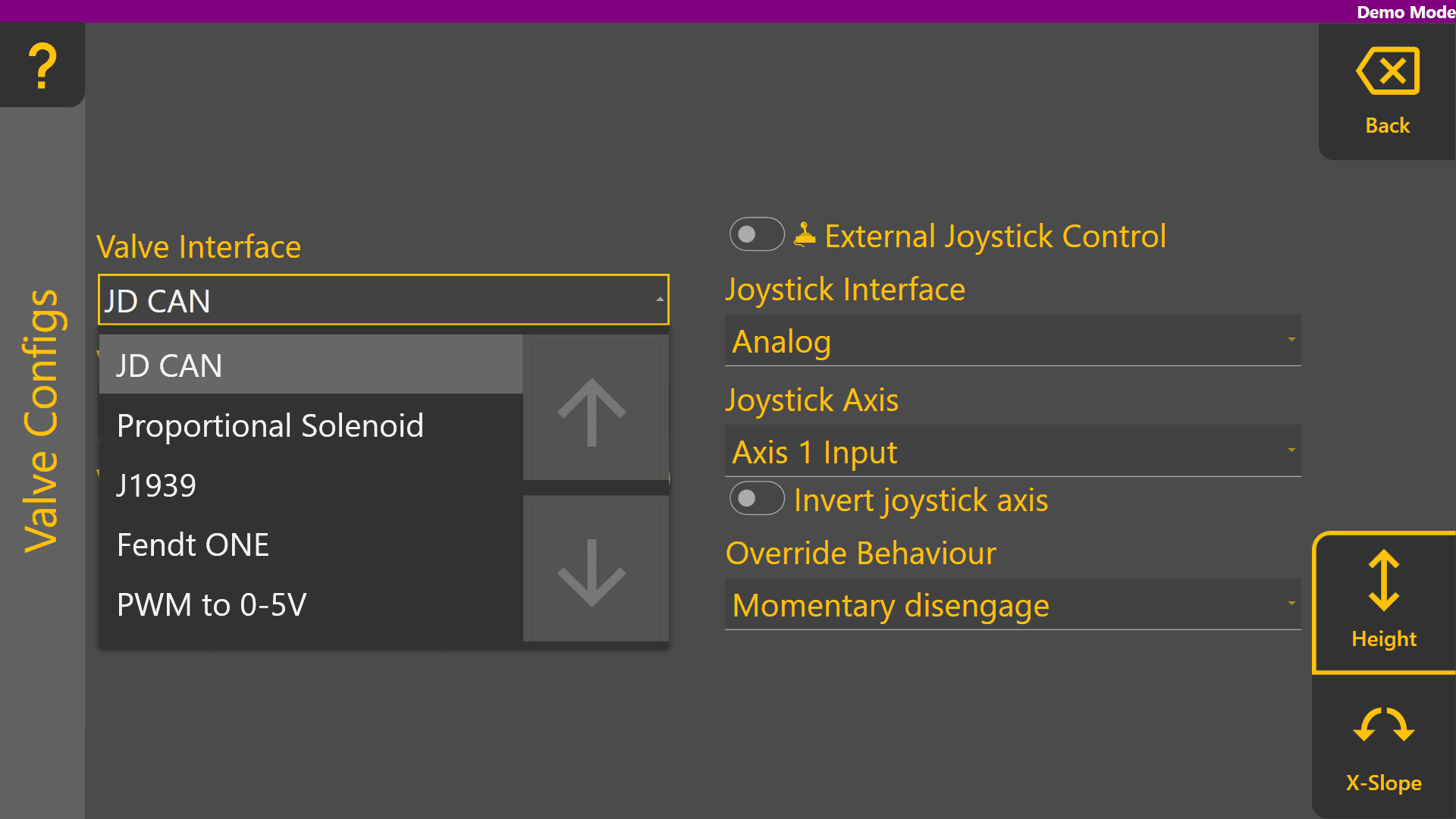Open the Joystick Interface Analog dropdown
This screenshot has height=819, width=1456.
[x=1012, y=341]
